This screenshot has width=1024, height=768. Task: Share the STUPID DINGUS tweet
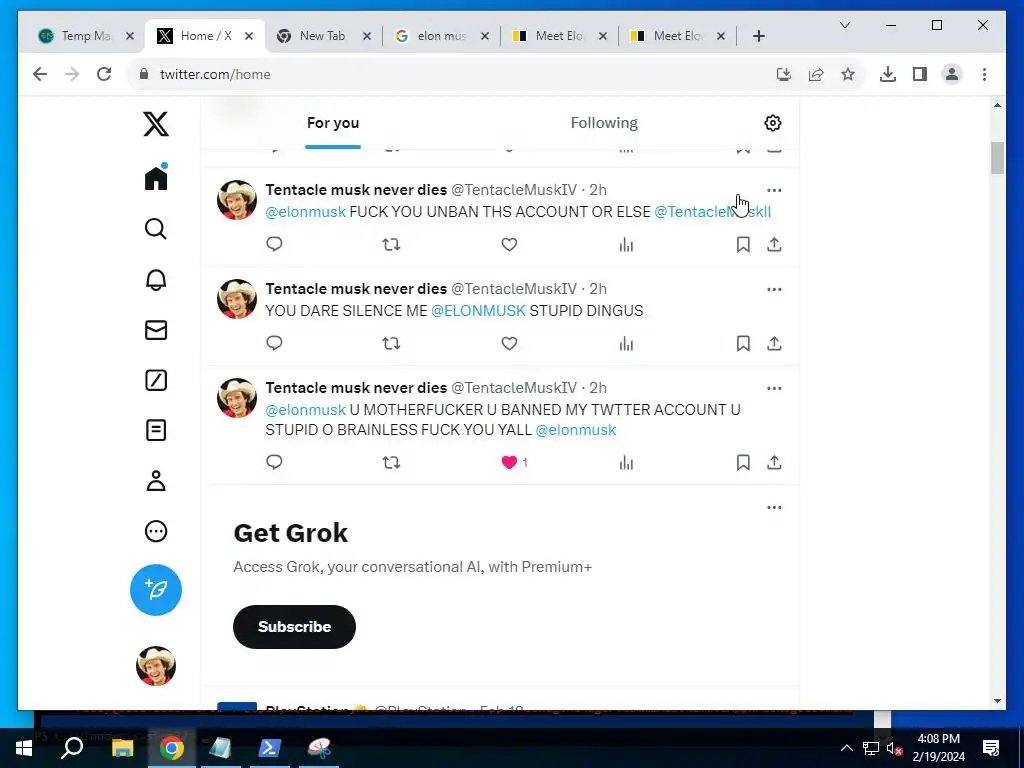tap(774, 344)
